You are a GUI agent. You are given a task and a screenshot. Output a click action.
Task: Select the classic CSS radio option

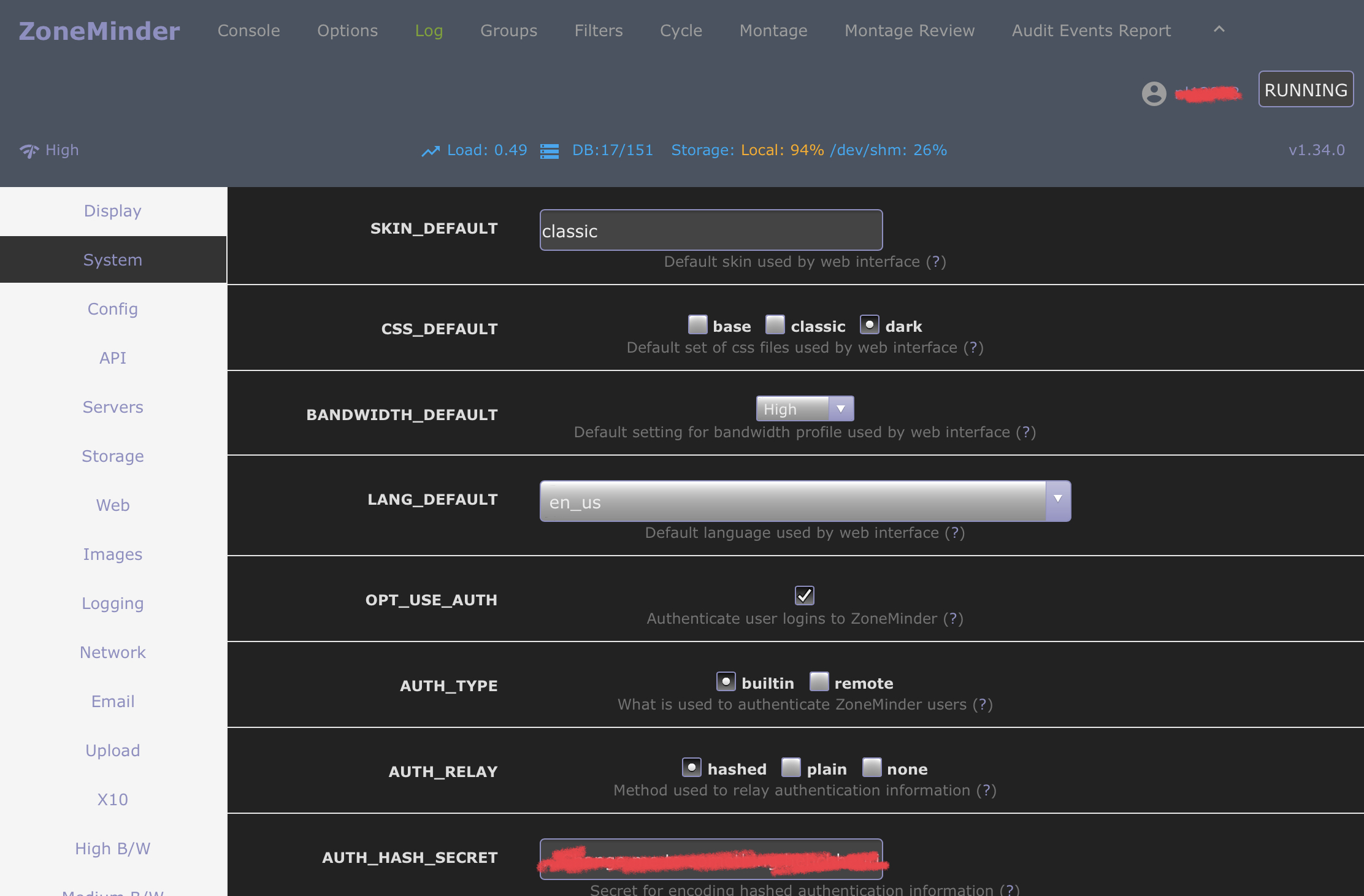click(x=775, y=324)
